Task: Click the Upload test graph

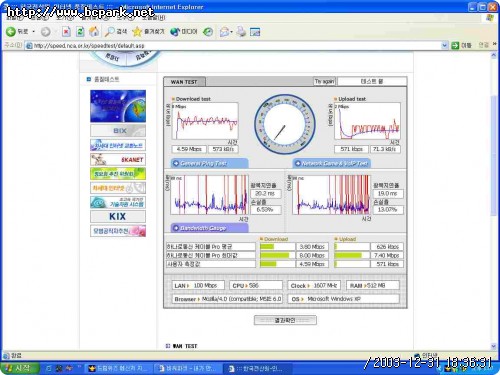Action: [x=367, y=121]
